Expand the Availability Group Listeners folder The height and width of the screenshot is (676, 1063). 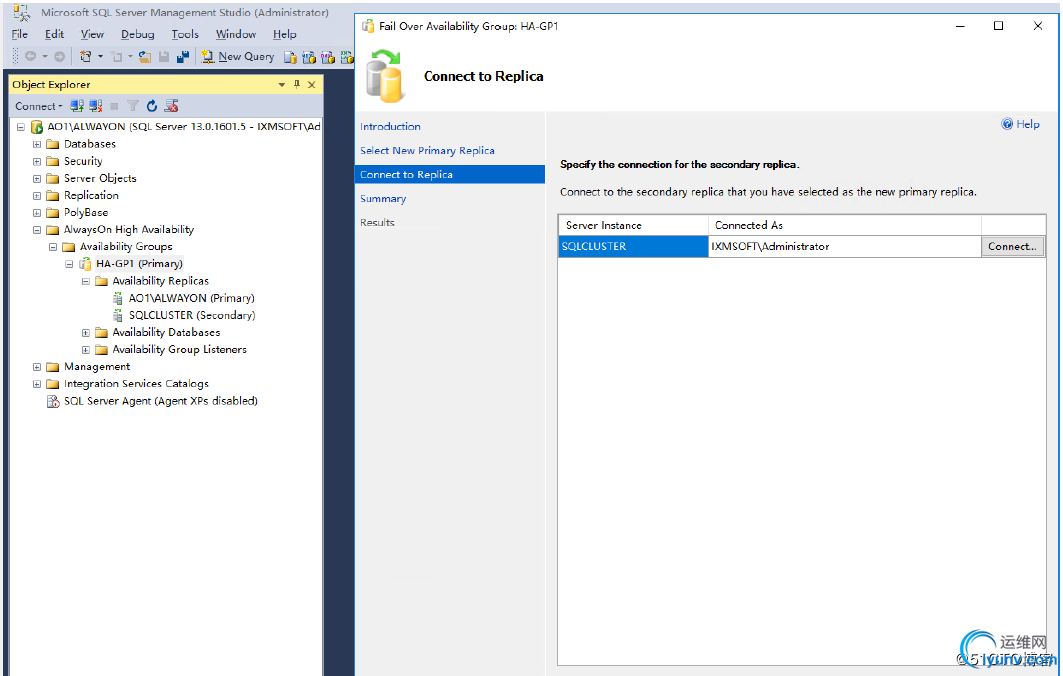[x=85, y=350]
